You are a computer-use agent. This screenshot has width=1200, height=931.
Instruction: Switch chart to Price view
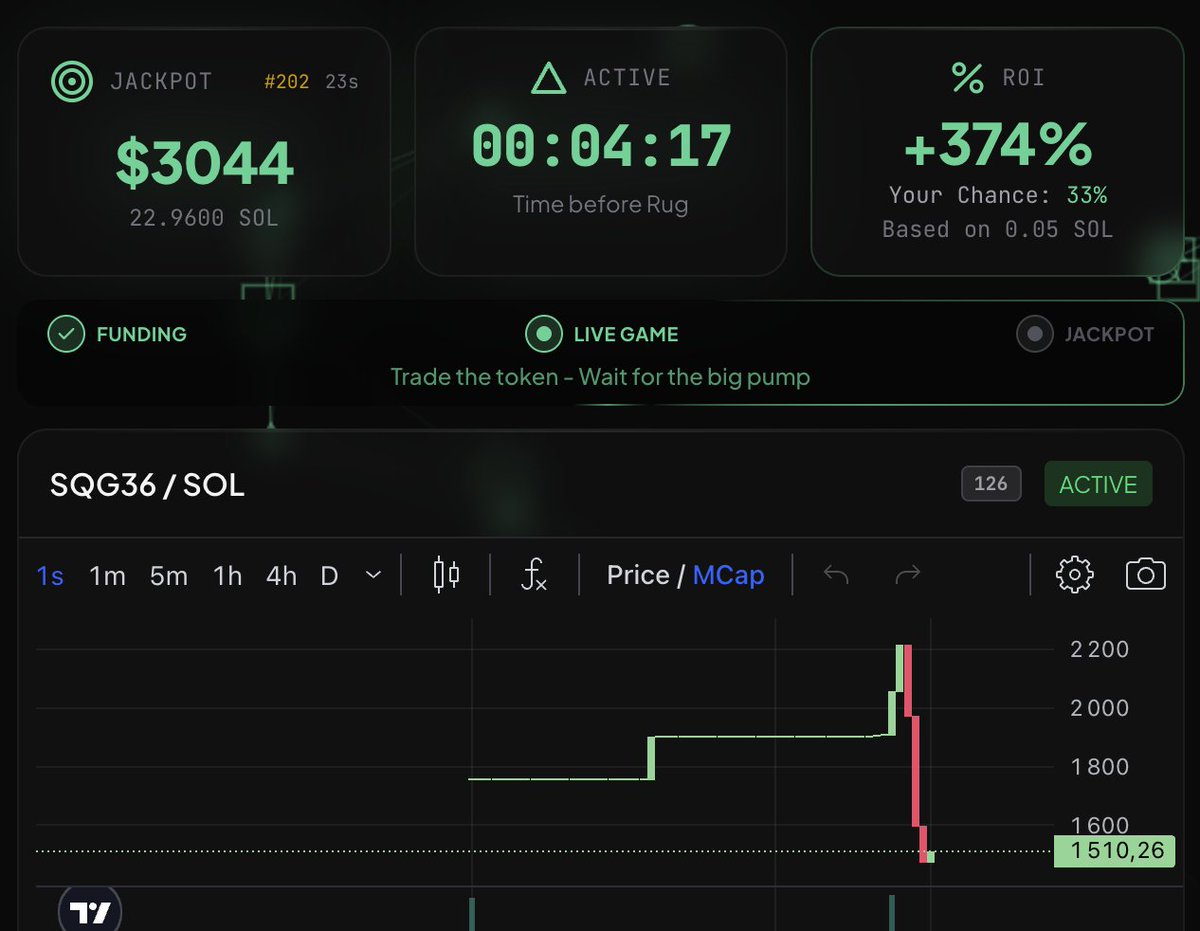click(638, 575)
